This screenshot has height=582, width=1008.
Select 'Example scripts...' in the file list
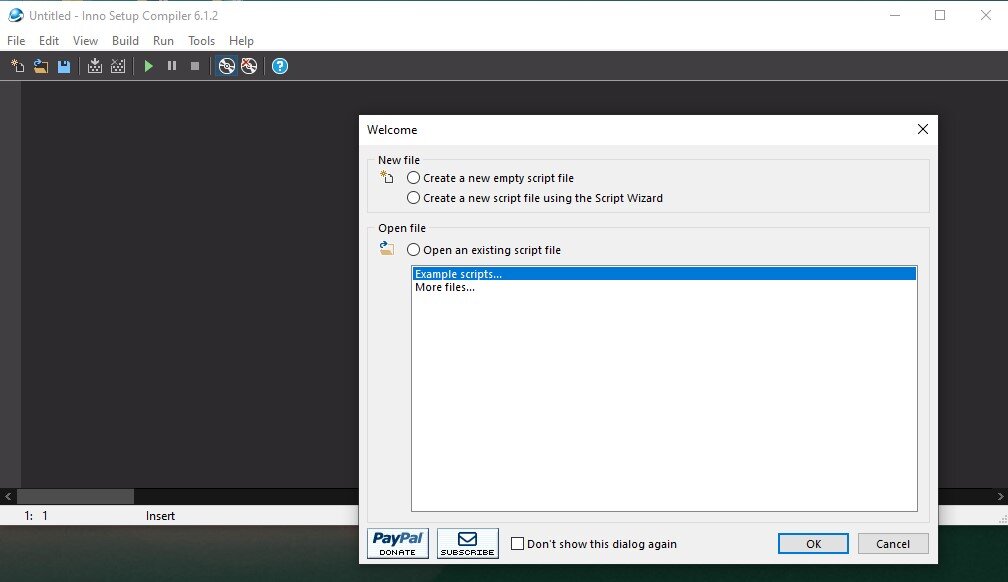(664, 274)
